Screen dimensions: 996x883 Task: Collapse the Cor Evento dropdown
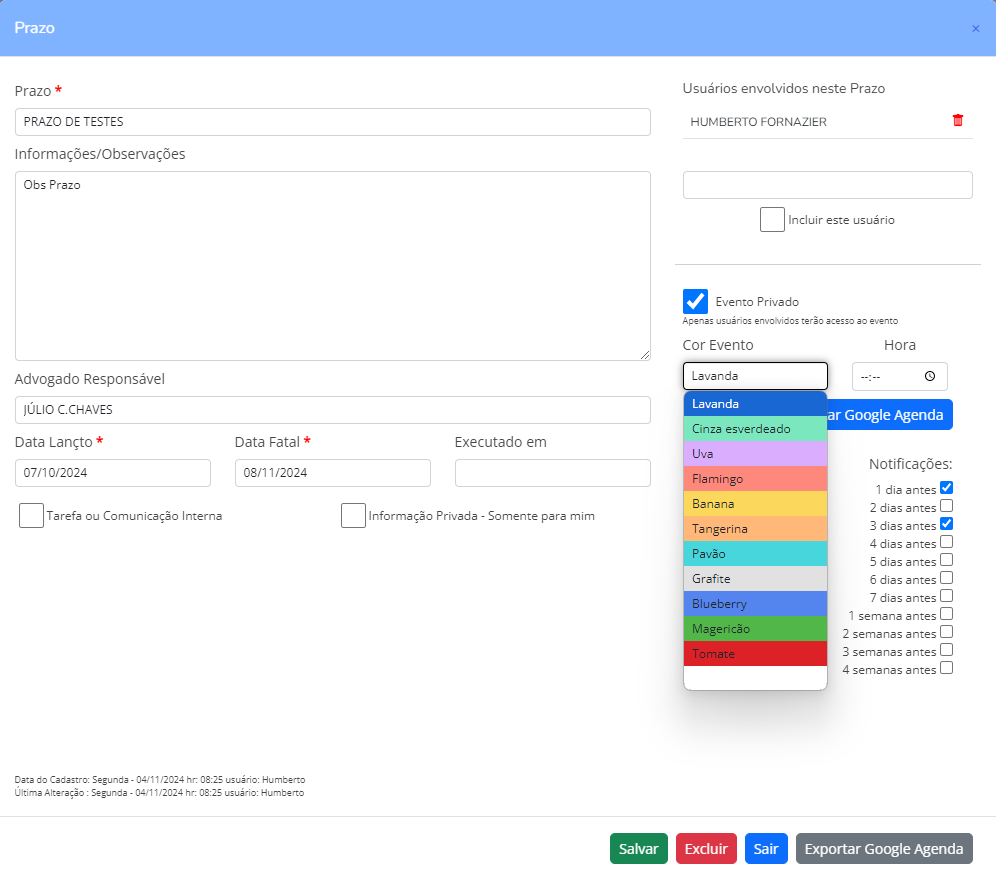tap(755, 376)
